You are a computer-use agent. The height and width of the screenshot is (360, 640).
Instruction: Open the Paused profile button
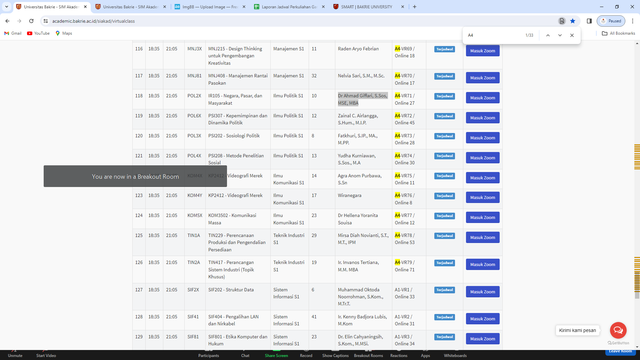pyautogui.click(x=611, y=21)
